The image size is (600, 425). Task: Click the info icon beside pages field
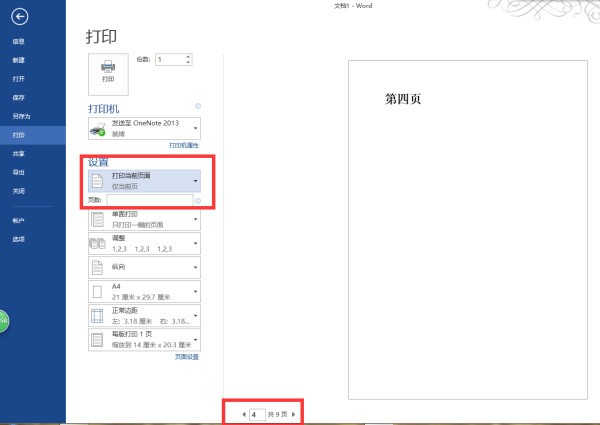198,201
